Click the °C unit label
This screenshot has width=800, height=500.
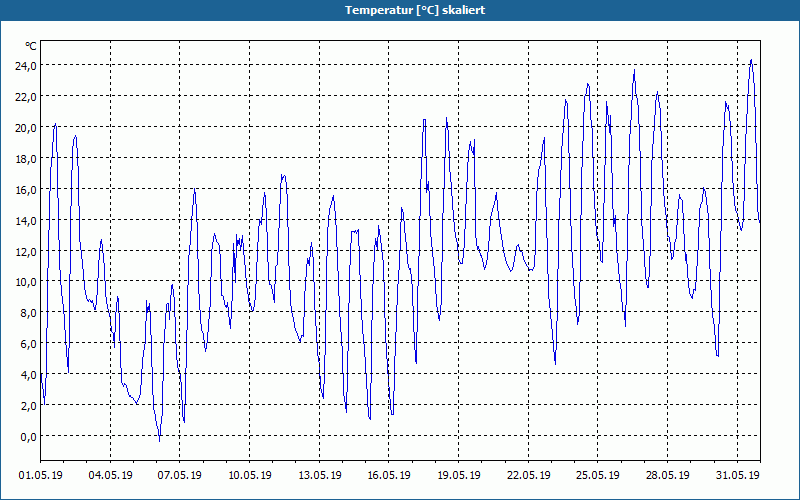click(x=31, y=46)
